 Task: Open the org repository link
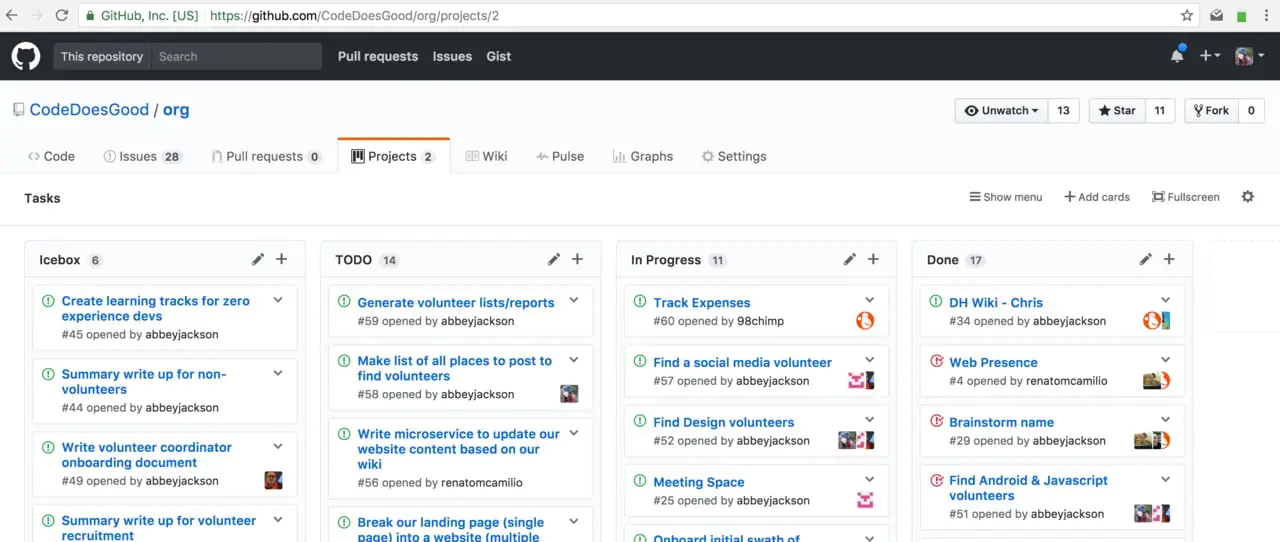pyautogui.click(x=176, y=110)
